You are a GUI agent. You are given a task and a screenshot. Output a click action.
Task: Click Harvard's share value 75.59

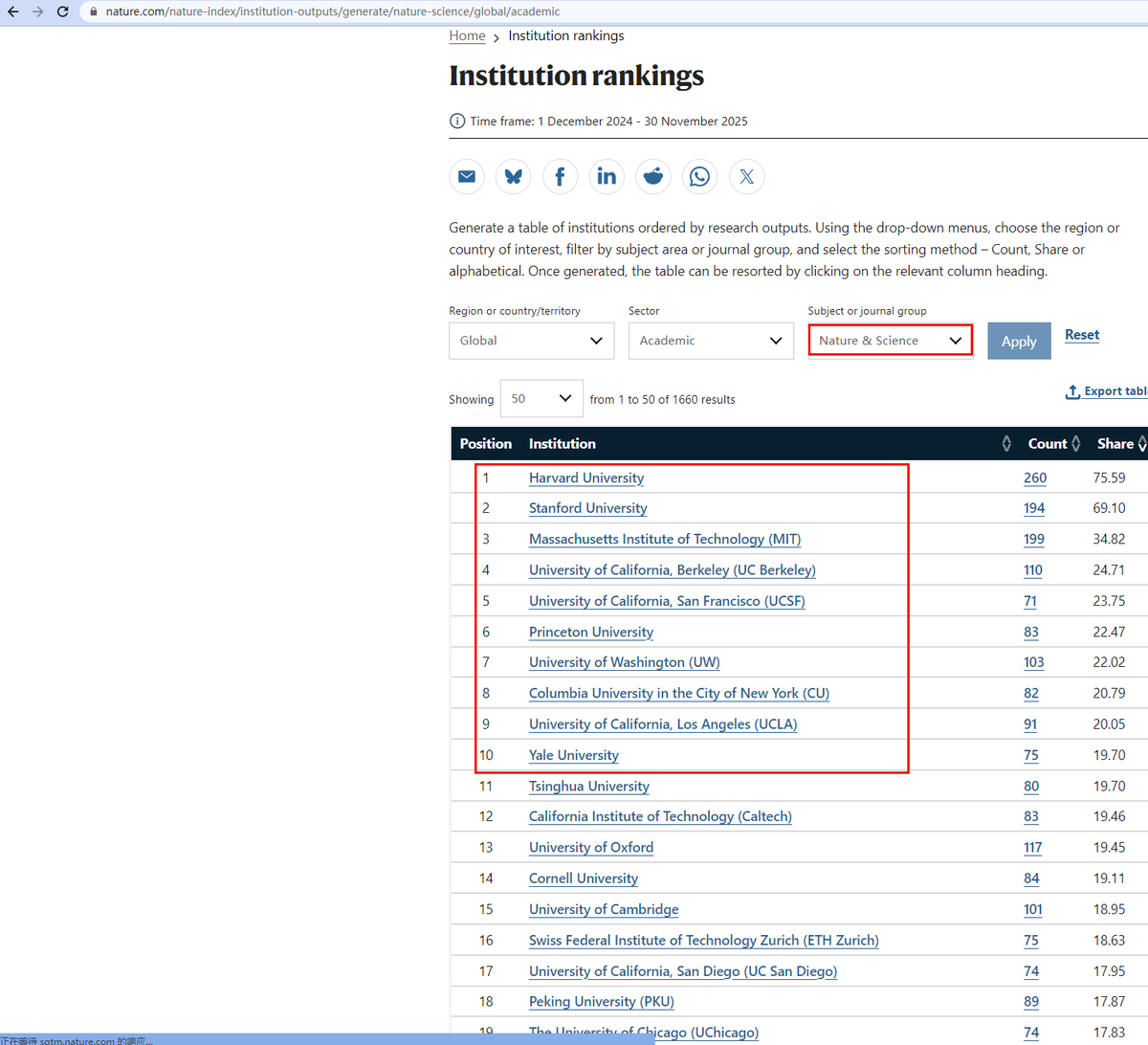pos(1109,478)
